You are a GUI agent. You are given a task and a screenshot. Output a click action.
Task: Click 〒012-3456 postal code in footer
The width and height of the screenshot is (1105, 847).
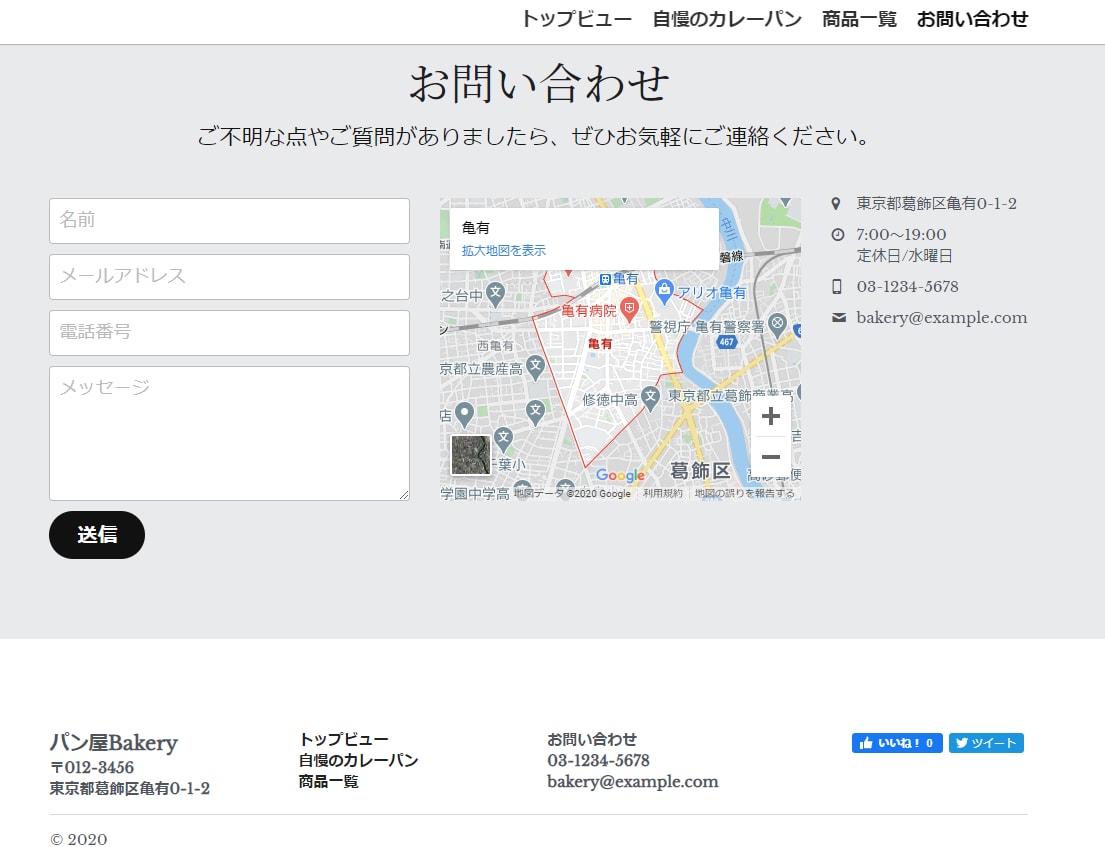click(92, 767)
